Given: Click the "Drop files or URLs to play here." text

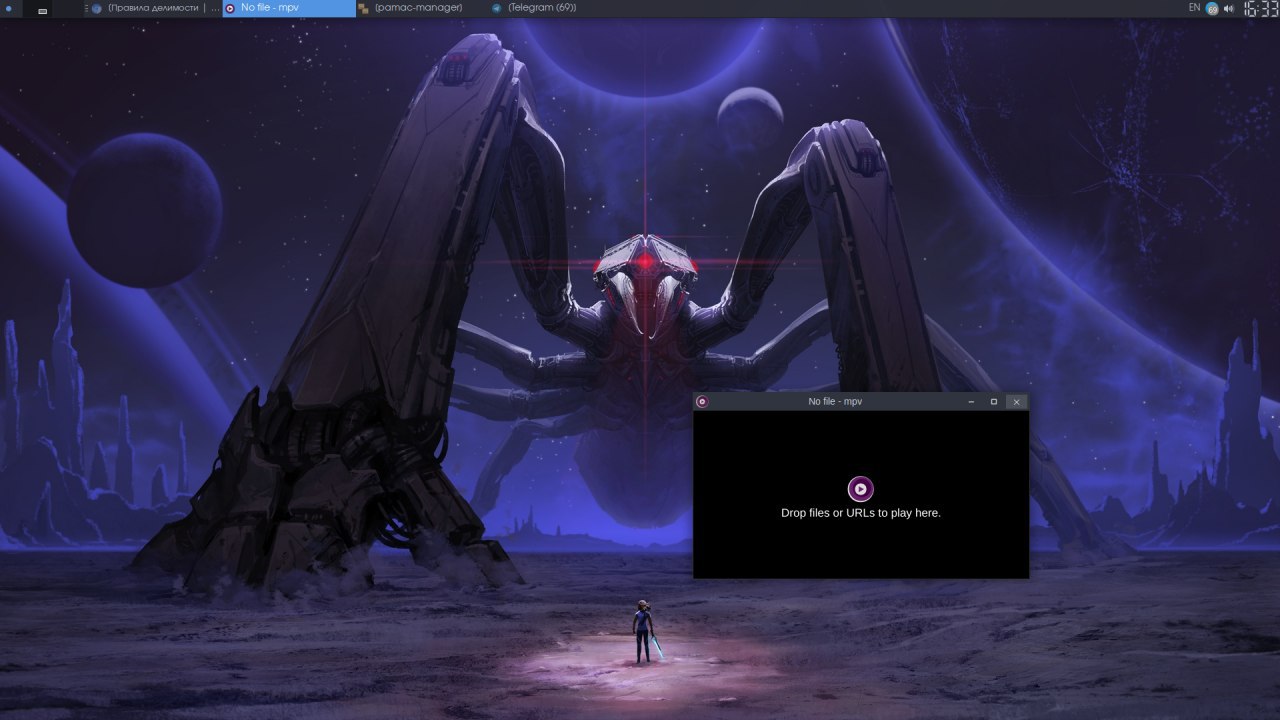Looking at the screenshot, I should (x=861, y=513).
